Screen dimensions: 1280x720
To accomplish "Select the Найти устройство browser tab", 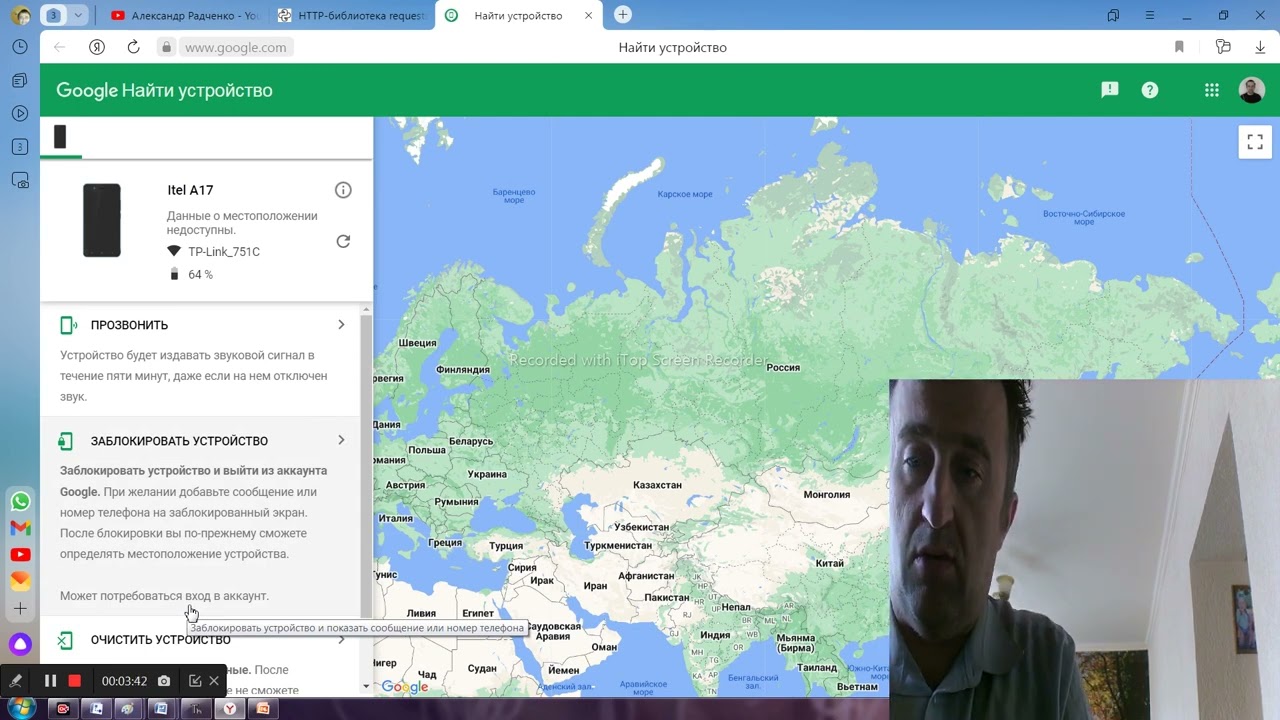I will click(518, 15).
